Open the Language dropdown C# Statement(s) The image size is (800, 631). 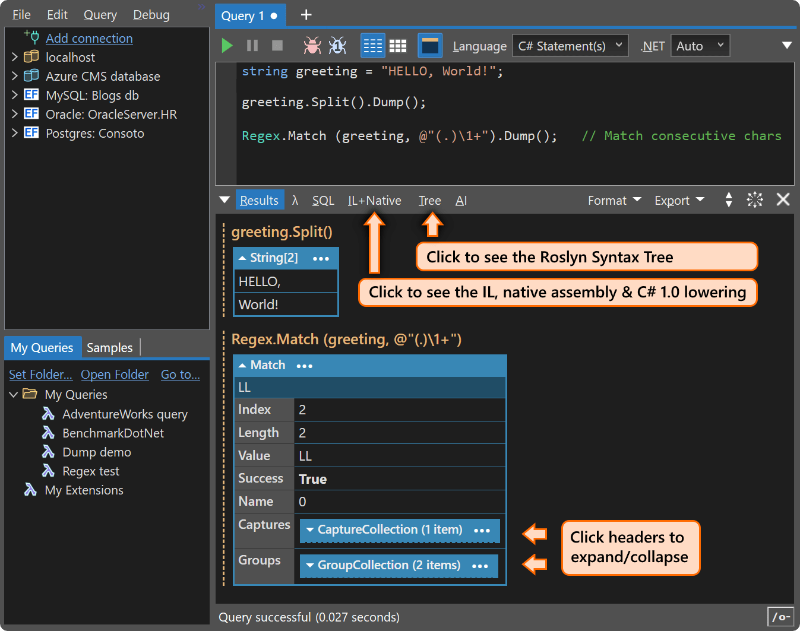(x=570, y=46)
